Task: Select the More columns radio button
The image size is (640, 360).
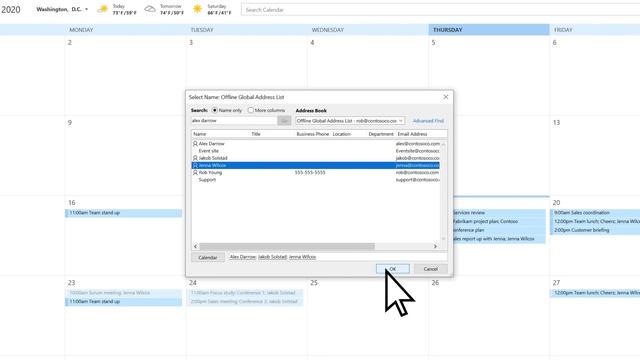Action: pos(251,110)
